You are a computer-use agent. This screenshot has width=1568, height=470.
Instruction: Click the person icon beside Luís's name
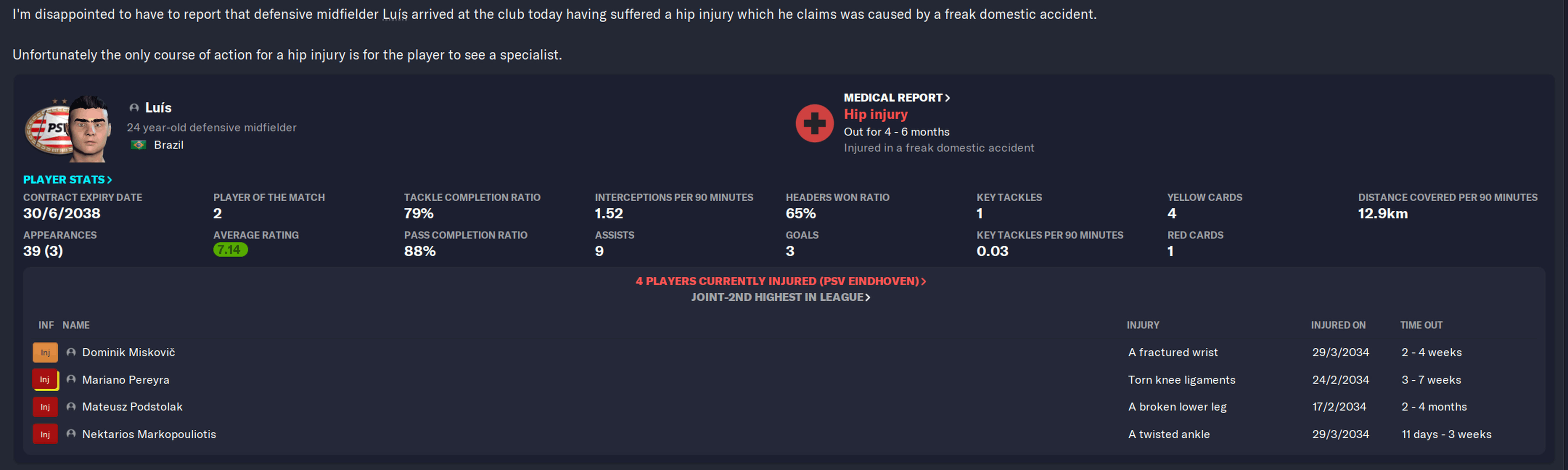134,108
